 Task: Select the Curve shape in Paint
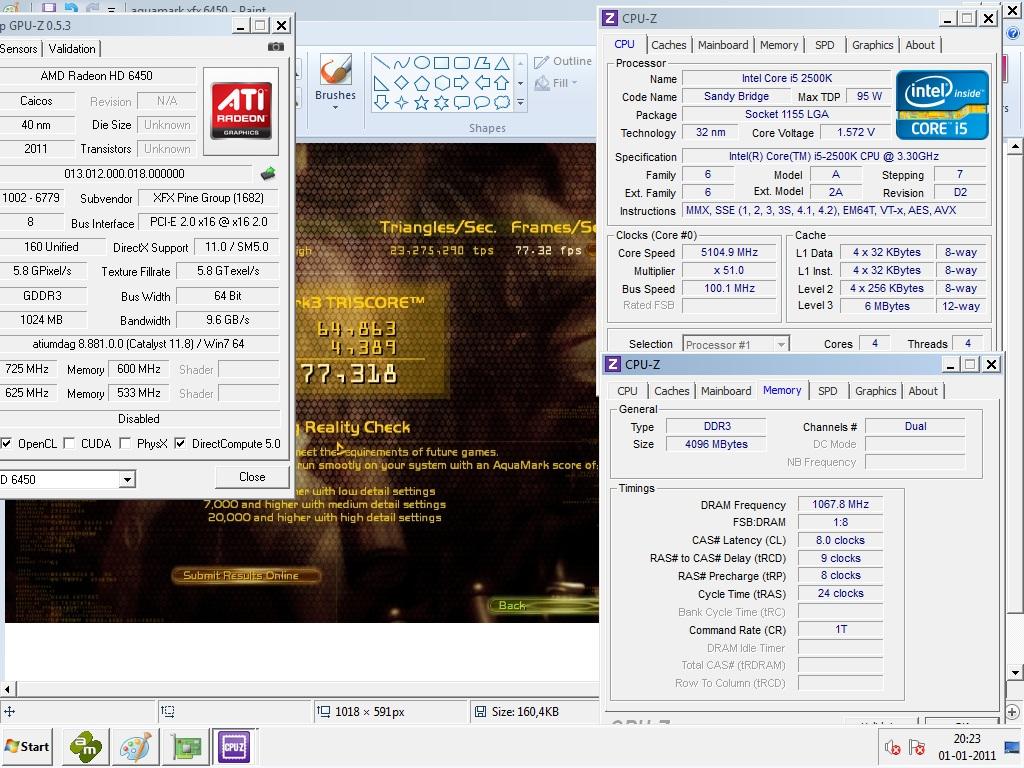pos(402,63)
